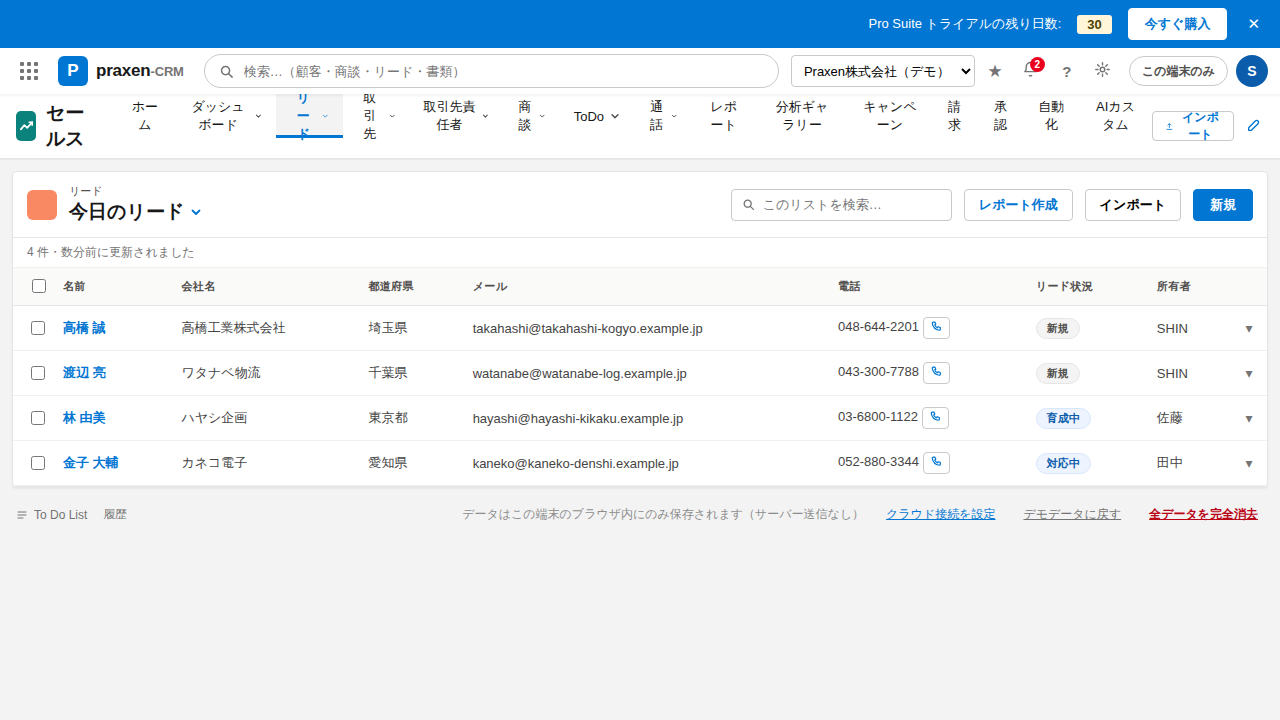Click the orange lead list icon
Image resolution: width=1280 pixels, height=720 pixels.
[x=42, y=205]
